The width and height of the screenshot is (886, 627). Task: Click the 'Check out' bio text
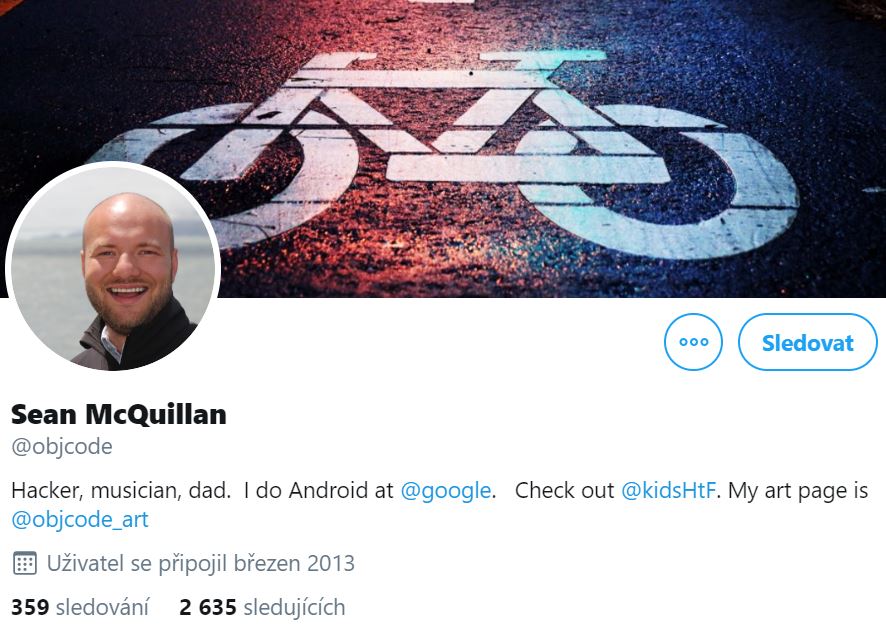564,490
